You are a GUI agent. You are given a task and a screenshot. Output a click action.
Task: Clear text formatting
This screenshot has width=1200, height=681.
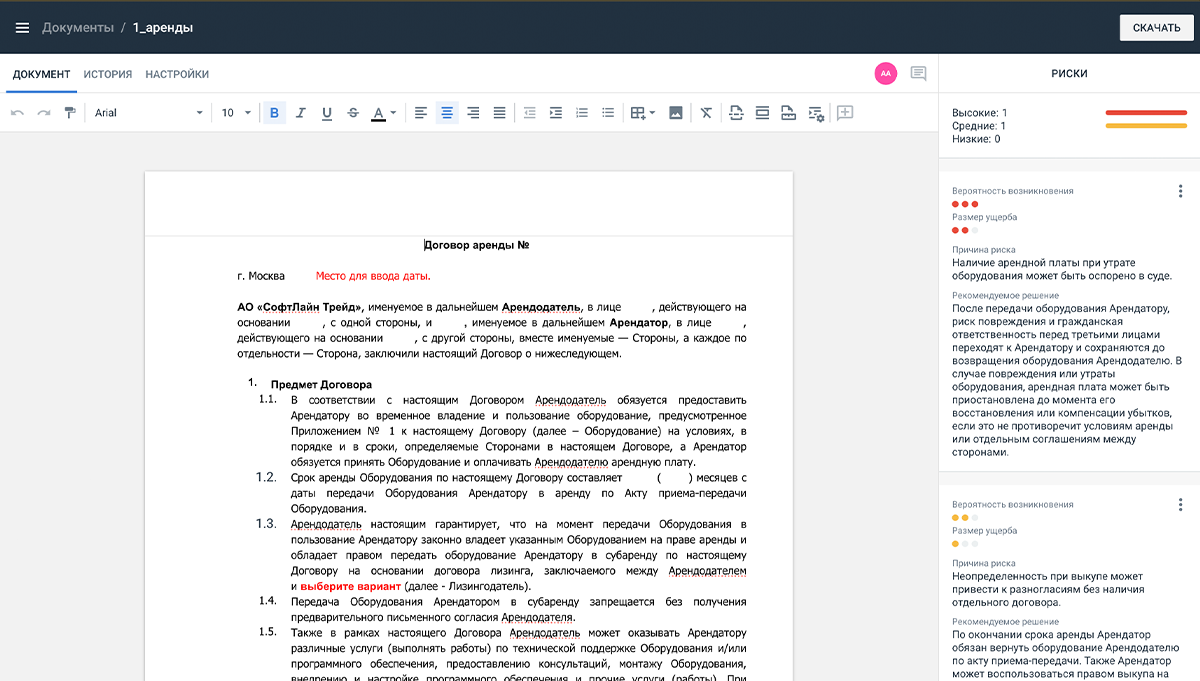[x=706, y=113]
